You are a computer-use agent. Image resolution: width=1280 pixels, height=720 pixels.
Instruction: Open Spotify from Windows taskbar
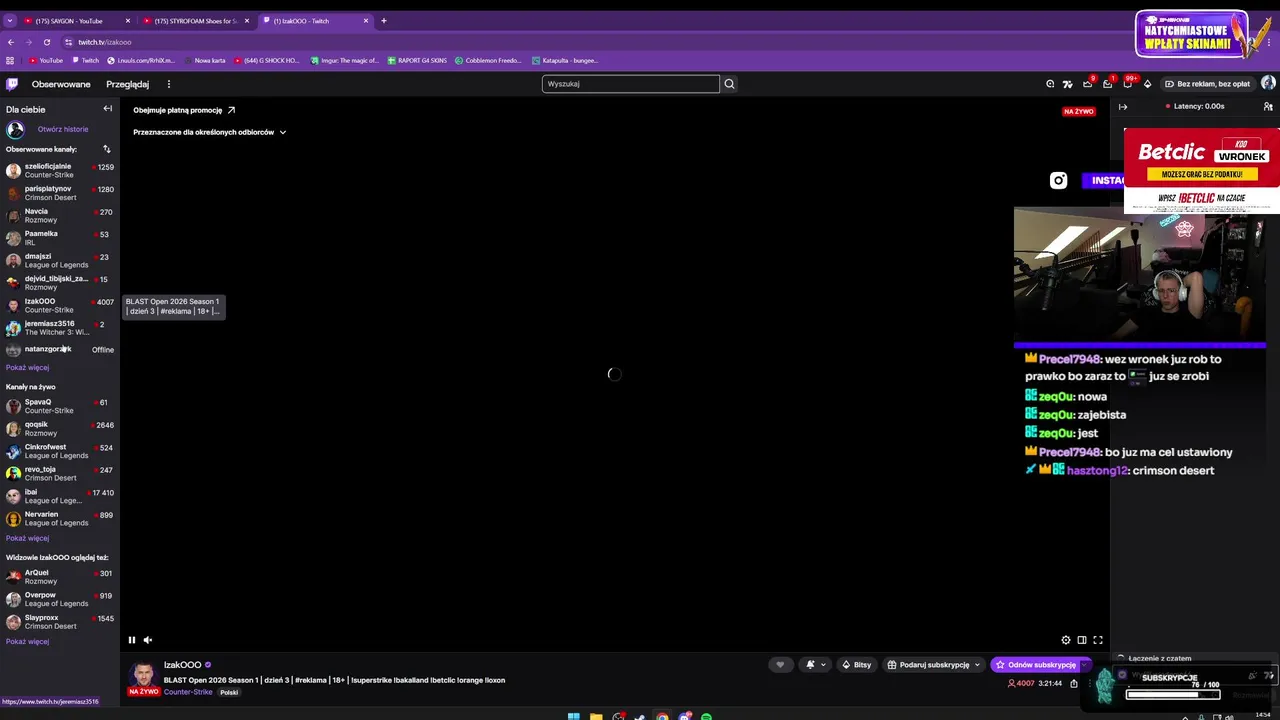click(x=706, y=716)
